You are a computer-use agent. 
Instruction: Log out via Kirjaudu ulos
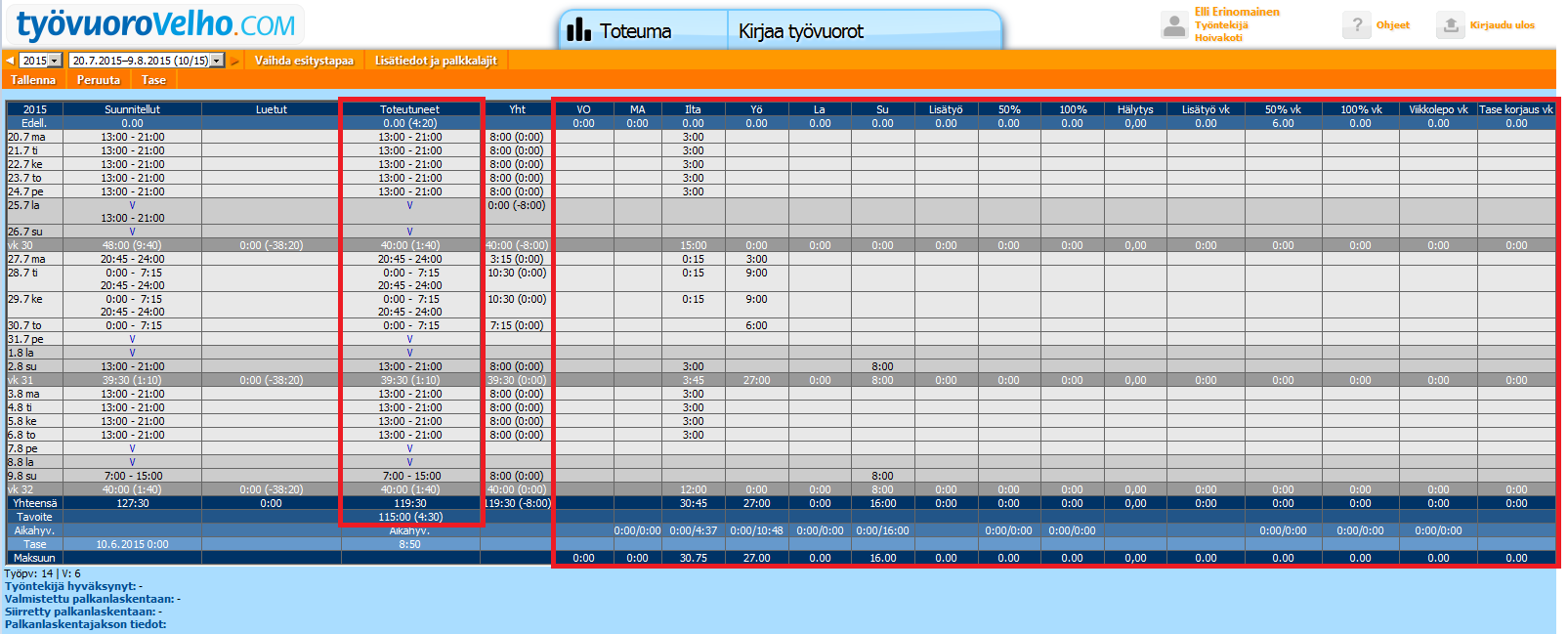tap(1503, 25)
